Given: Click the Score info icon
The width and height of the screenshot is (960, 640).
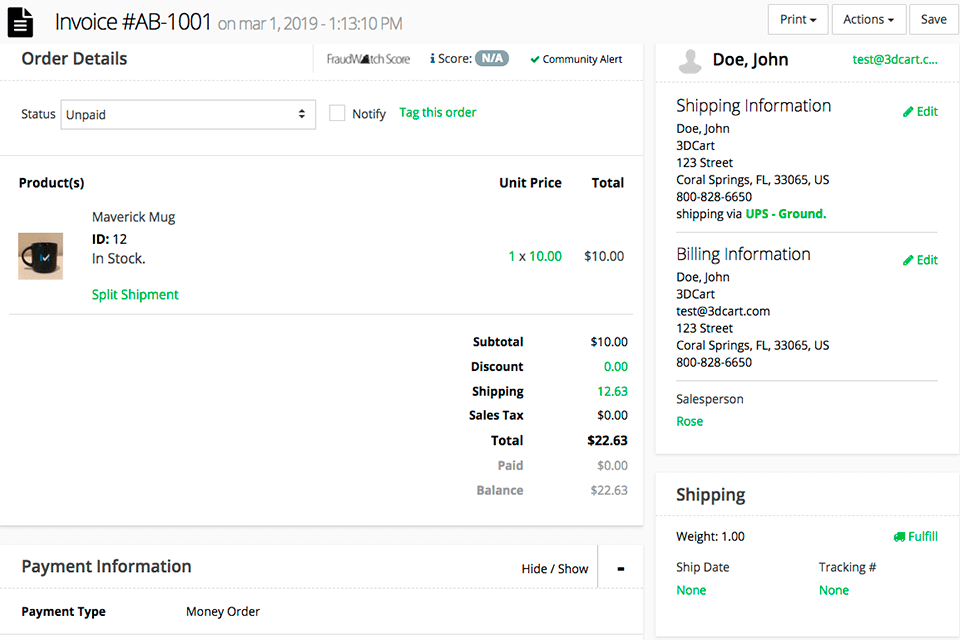Looking at the screenshot, I should click(x=432, y=59).
